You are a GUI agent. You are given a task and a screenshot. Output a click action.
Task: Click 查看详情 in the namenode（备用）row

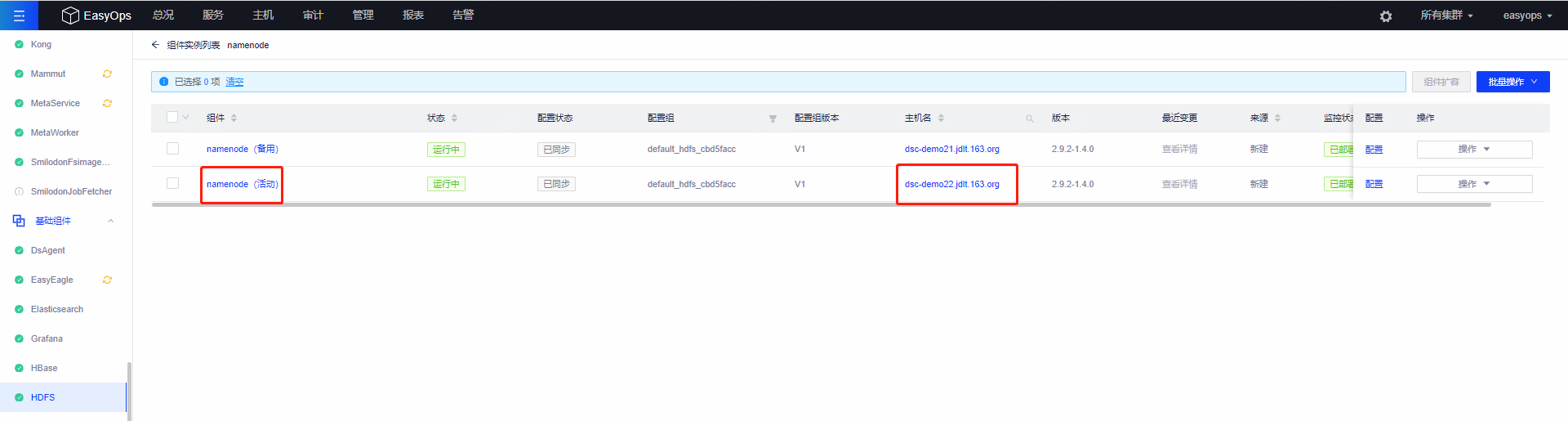coord(1180,149)
